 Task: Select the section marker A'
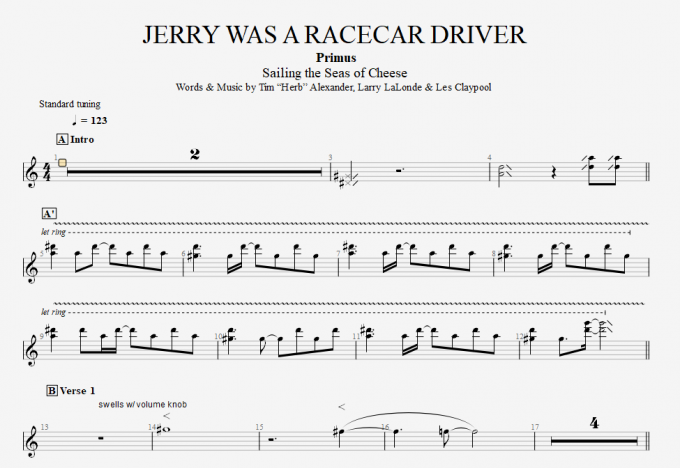pyautogui.click(x=49, y=213)
